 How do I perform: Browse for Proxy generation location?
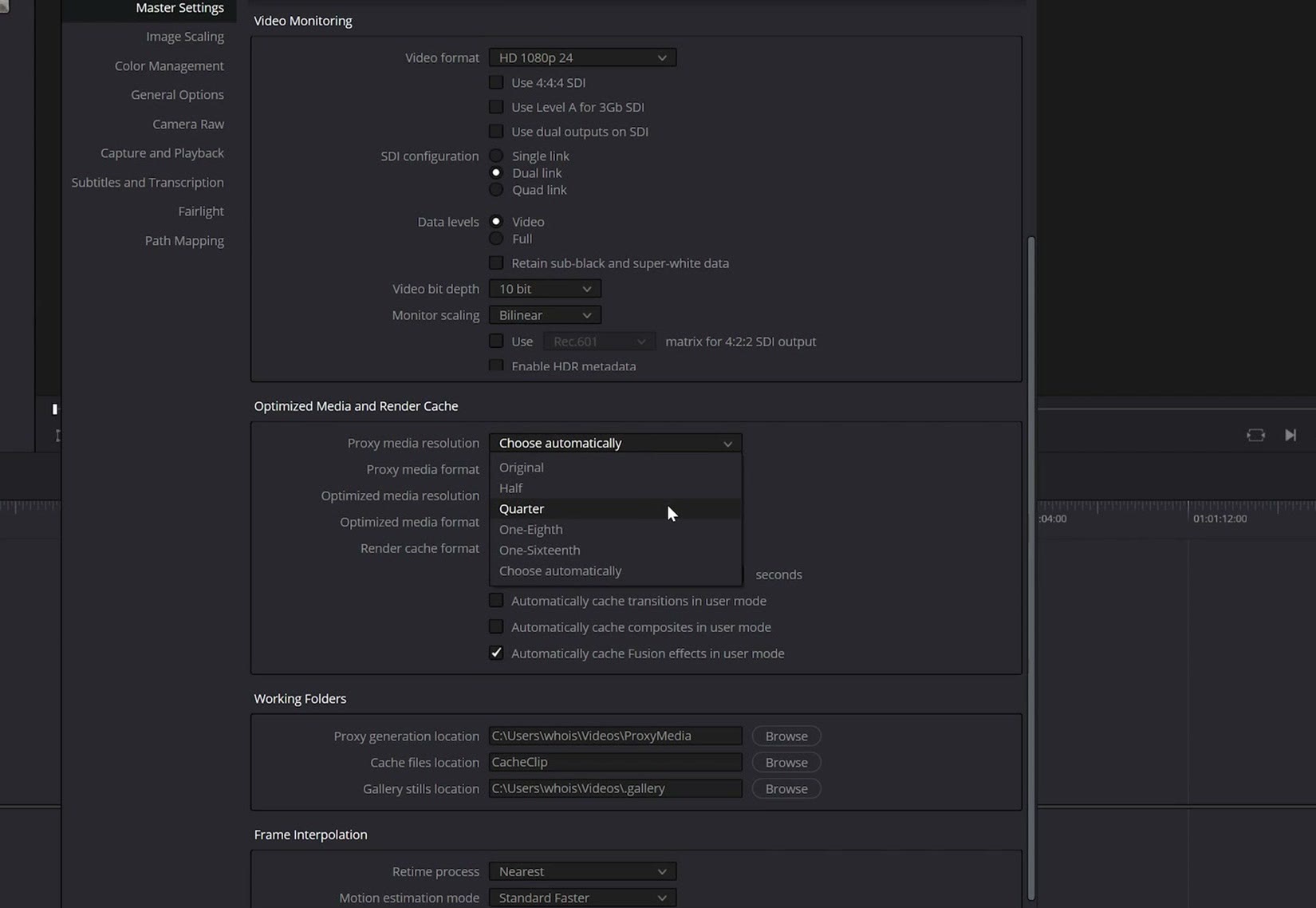[786, 736]
